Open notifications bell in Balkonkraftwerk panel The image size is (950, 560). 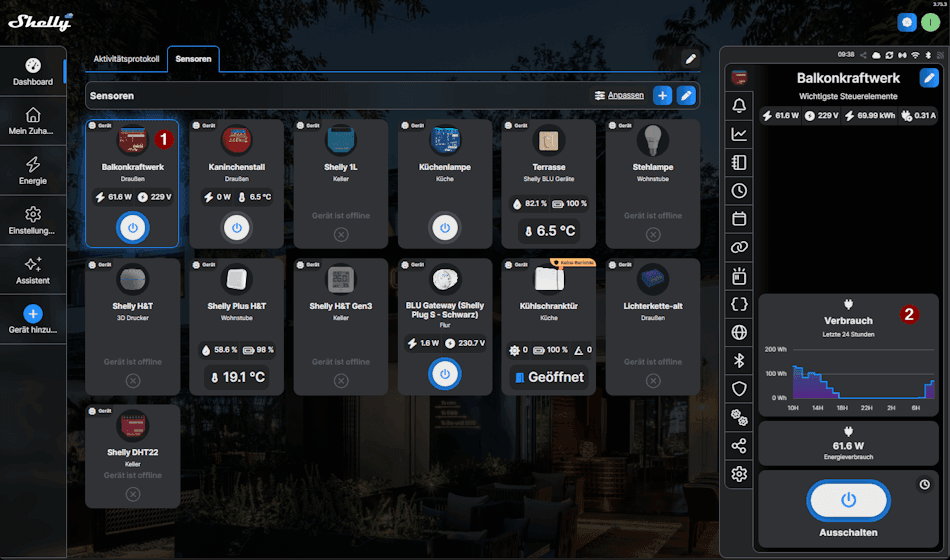(739, 105)
